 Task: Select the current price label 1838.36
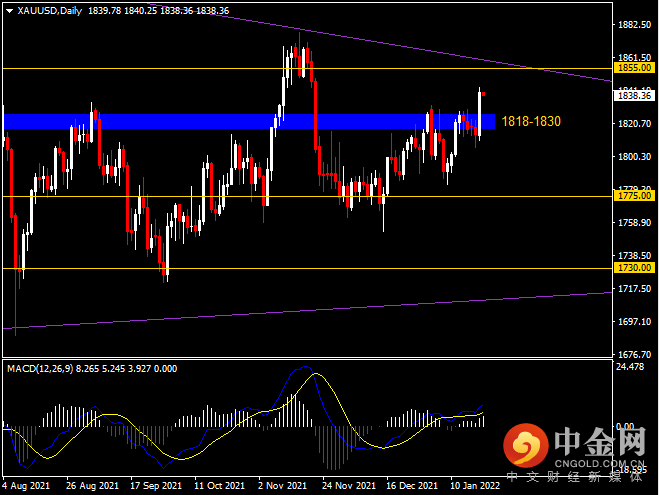click(635, 96)
